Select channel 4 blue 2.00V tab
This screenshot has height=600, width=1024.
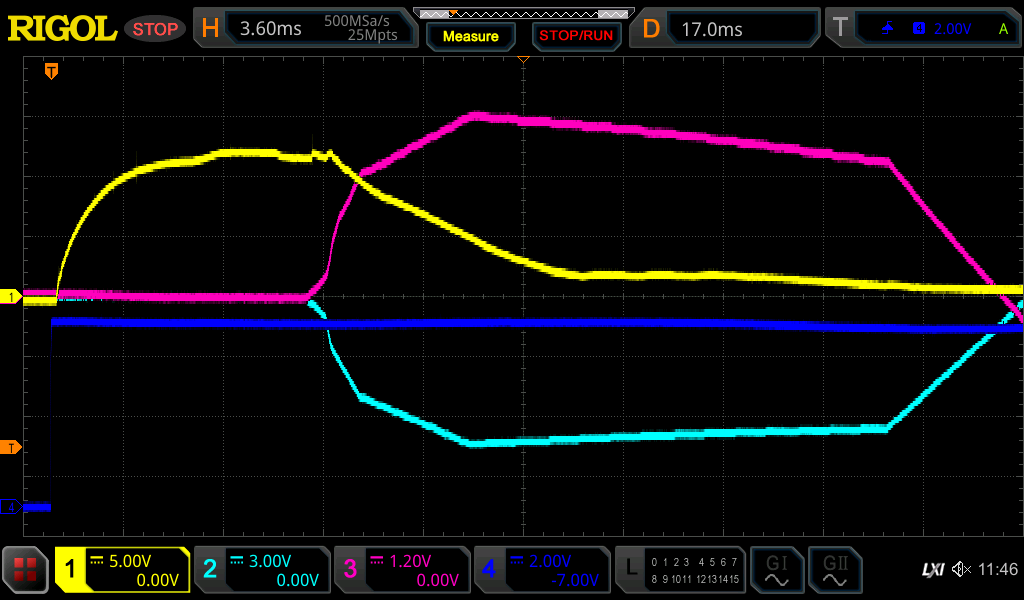click(x=541, y=570)
